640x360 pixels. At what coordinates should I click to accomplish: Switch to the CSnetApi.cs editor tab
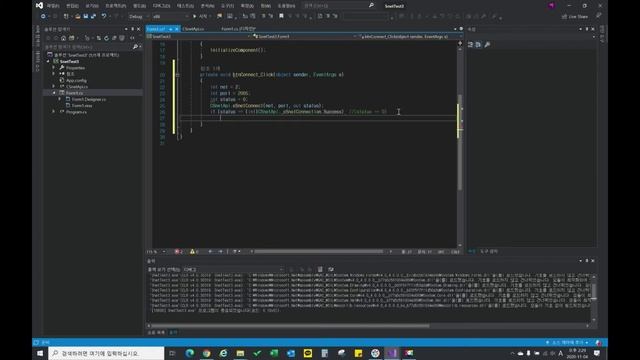click(x=193, y=29)
